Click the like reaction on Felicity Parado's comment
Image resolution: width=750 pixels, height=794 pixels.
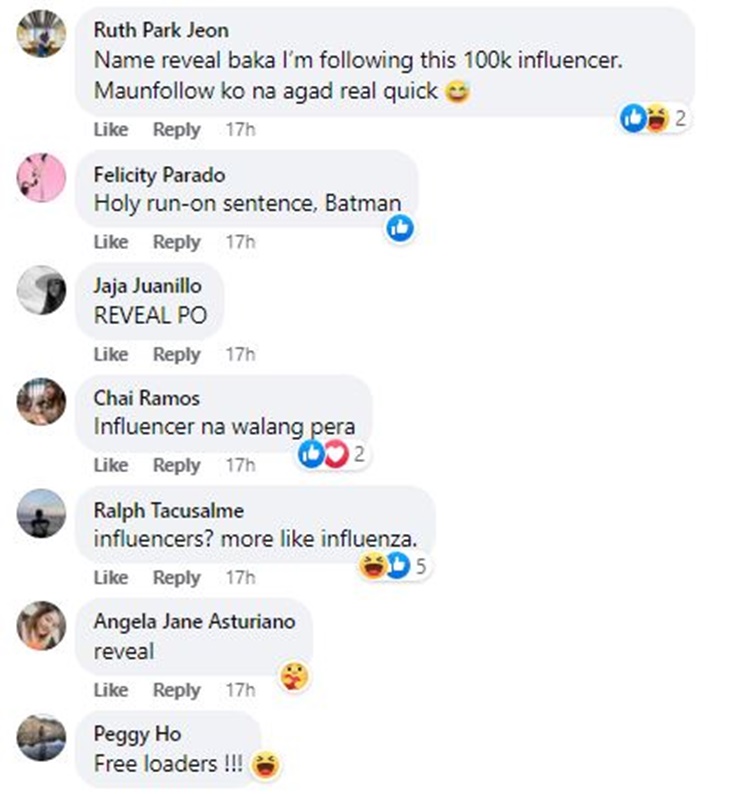coord(400,229)
